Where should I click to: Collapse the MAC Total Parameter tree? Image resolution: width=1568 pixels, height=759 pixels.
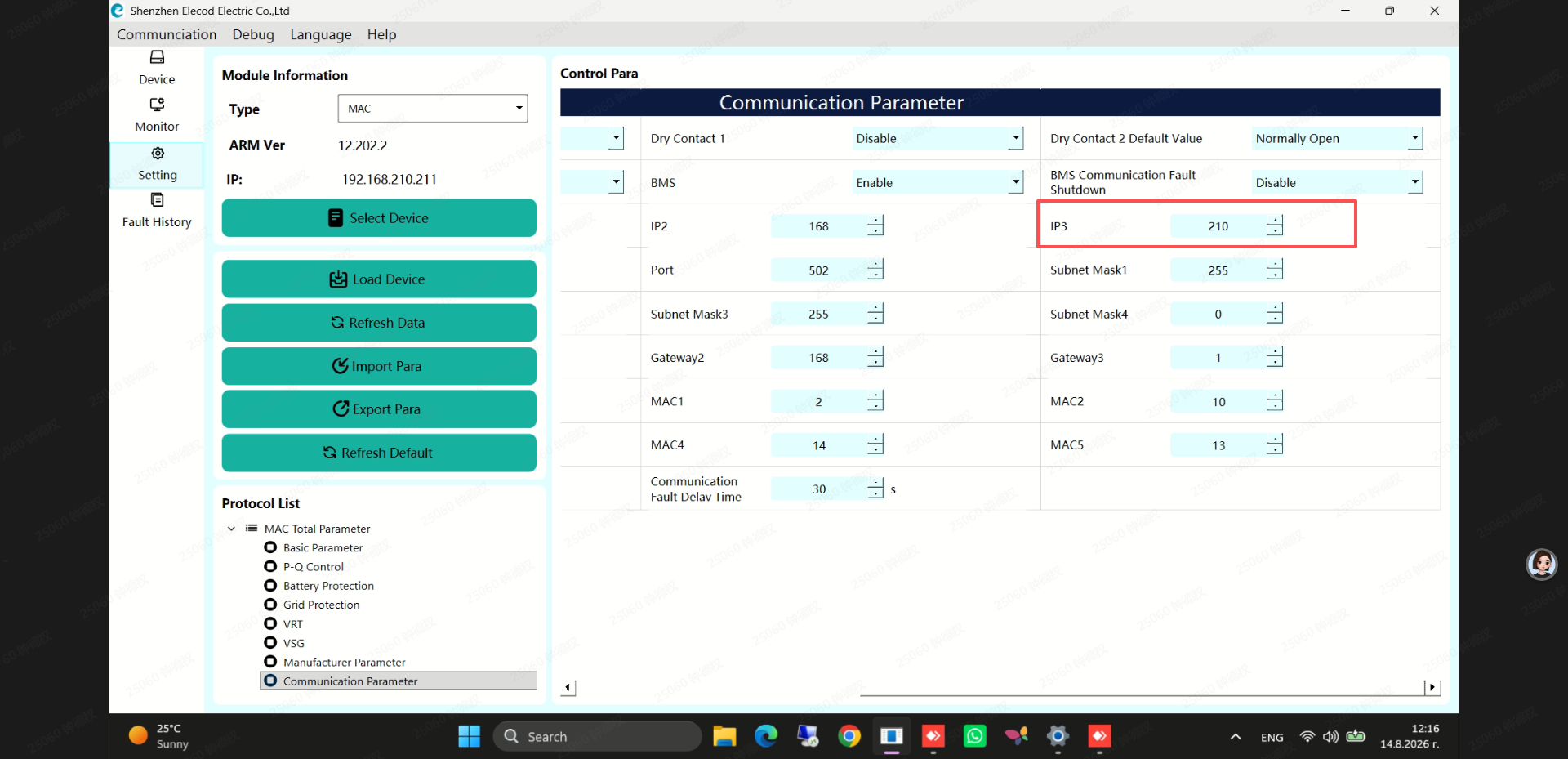[x=231, y=529]
